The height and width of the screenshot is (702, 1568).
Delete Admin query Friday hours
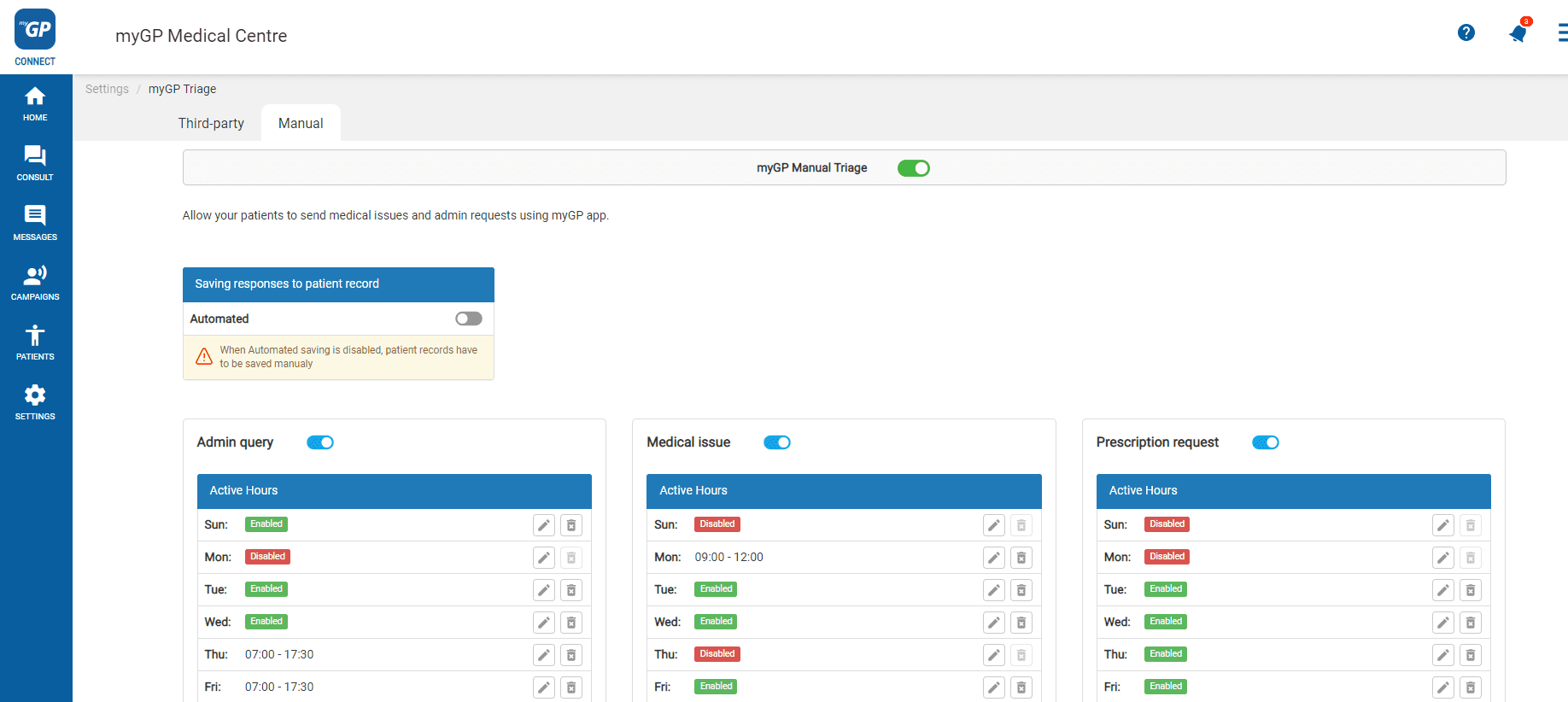click(571, 687)
